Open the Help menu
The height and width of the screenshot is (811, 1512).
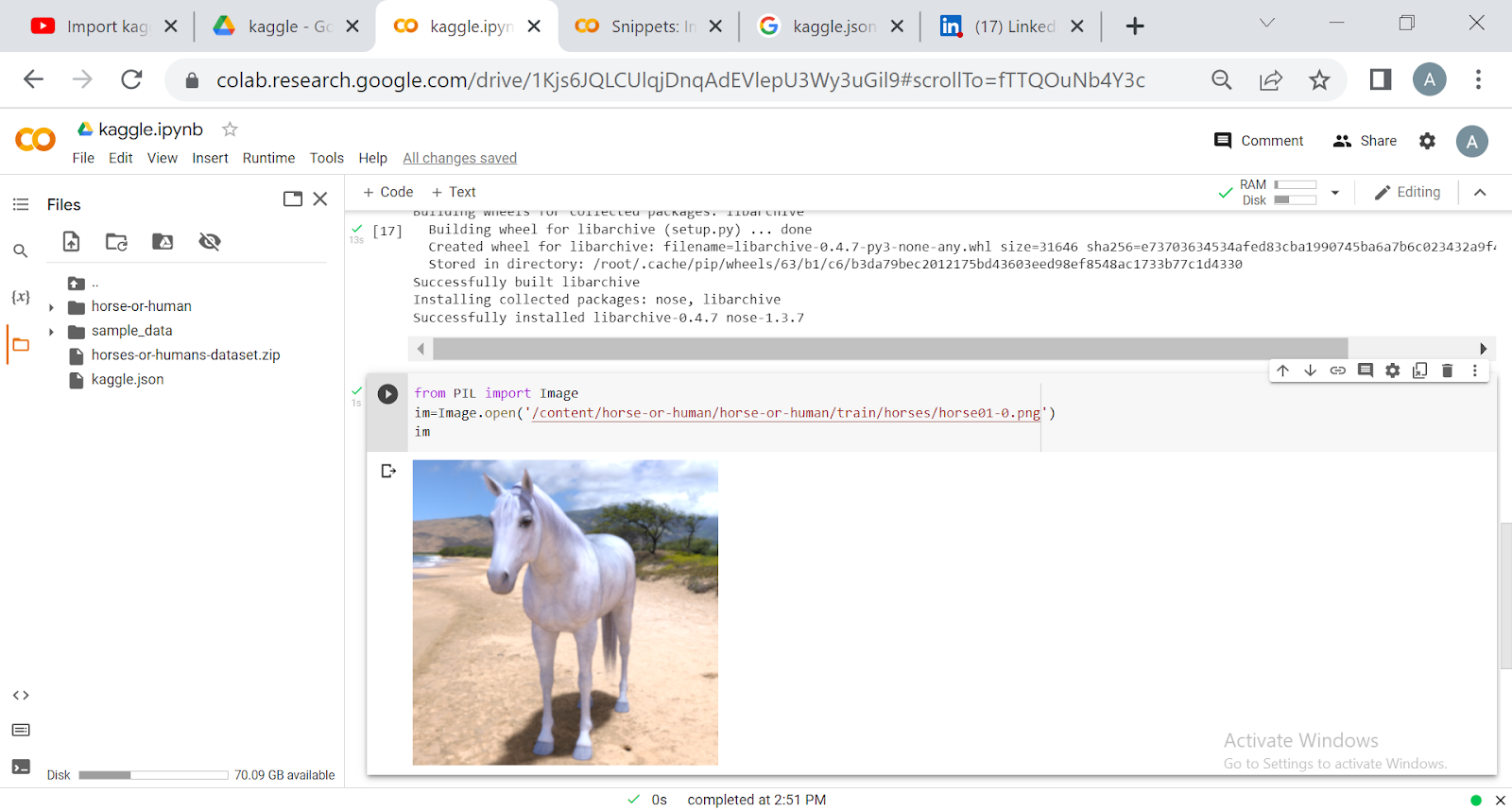point(372,158)
